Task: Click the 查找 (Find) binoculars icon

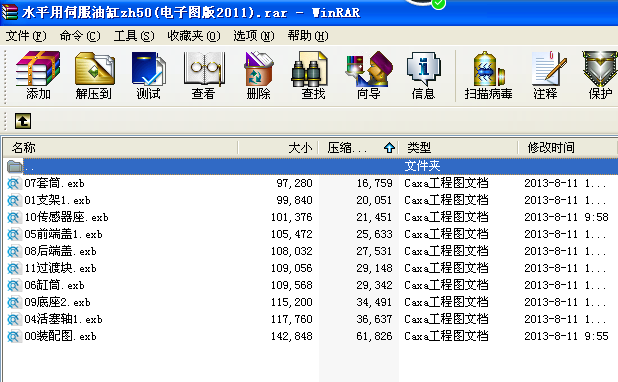Action: pos(310,69)
